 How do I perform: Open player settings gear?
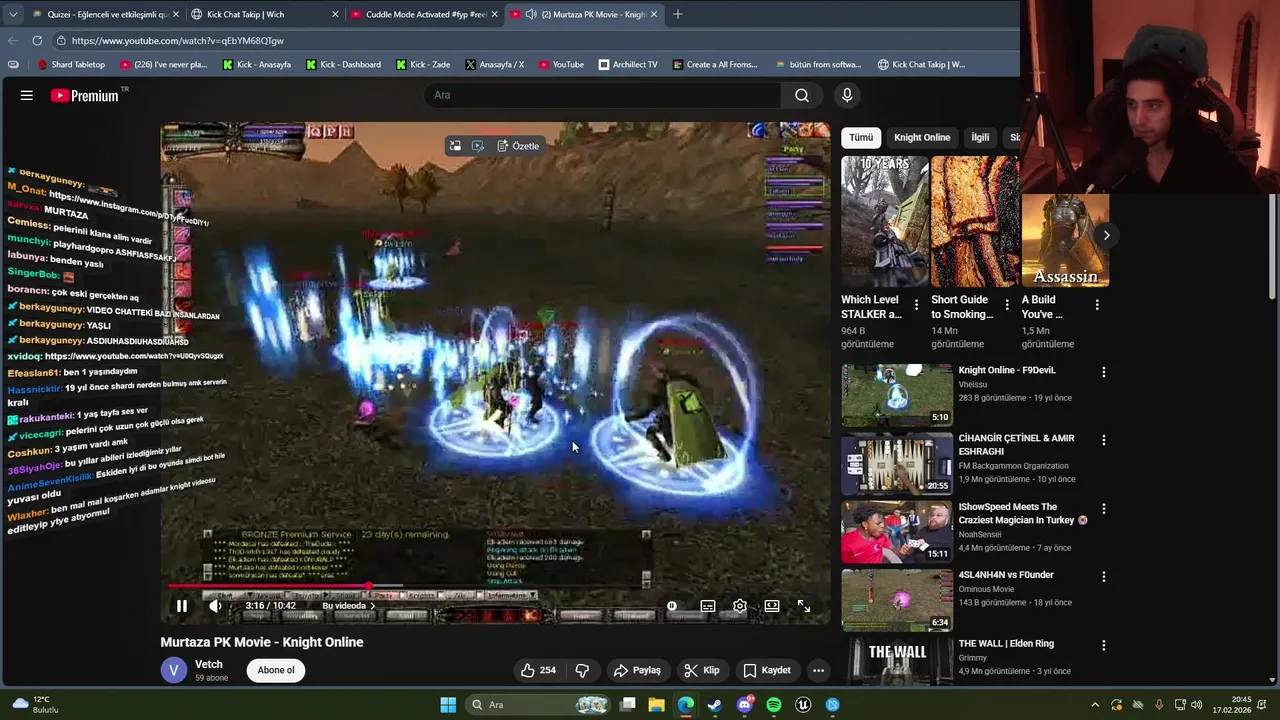(x=740, y=606)
